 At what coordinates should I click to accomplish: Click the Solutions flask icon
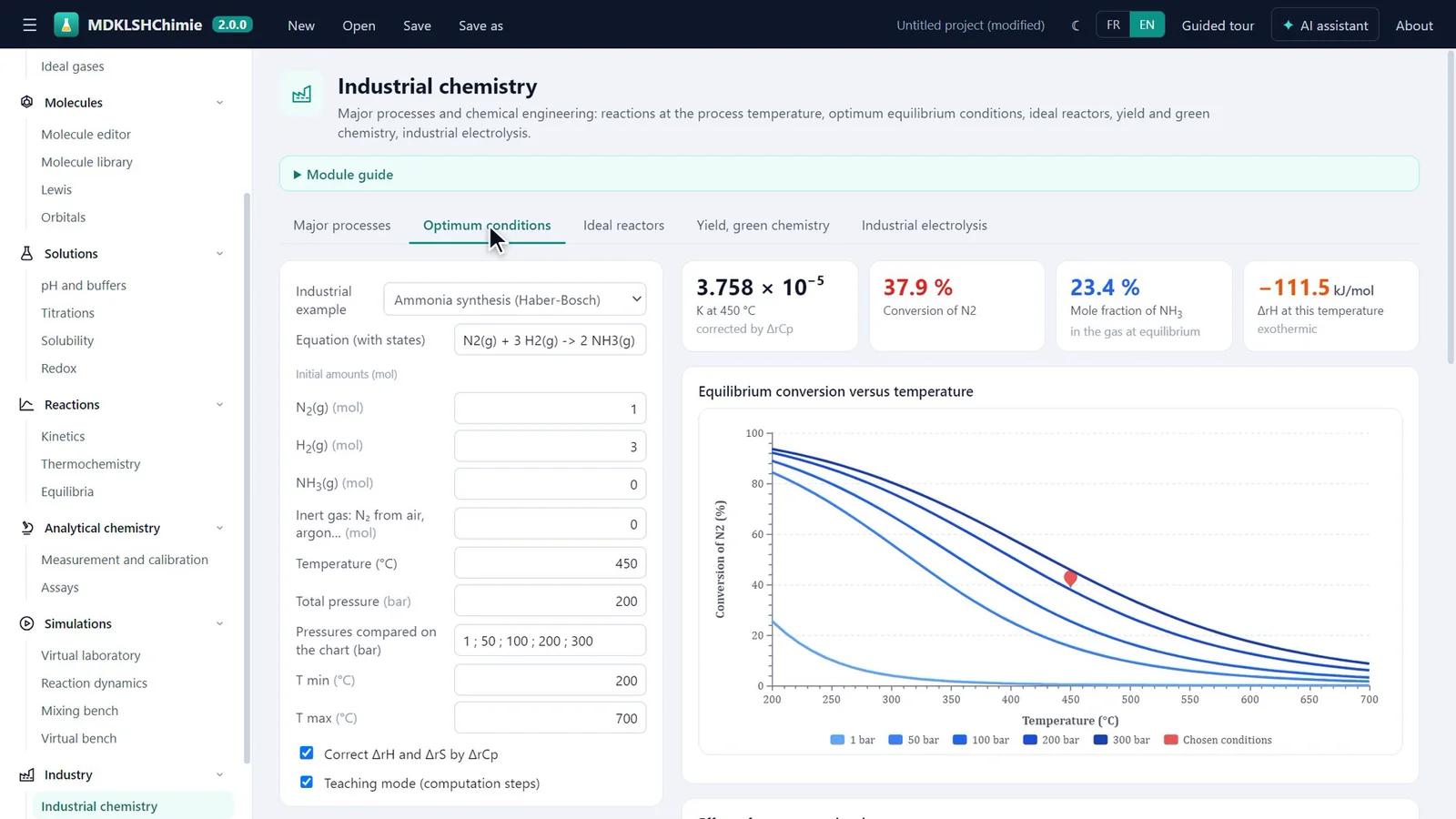pos(26,253)
